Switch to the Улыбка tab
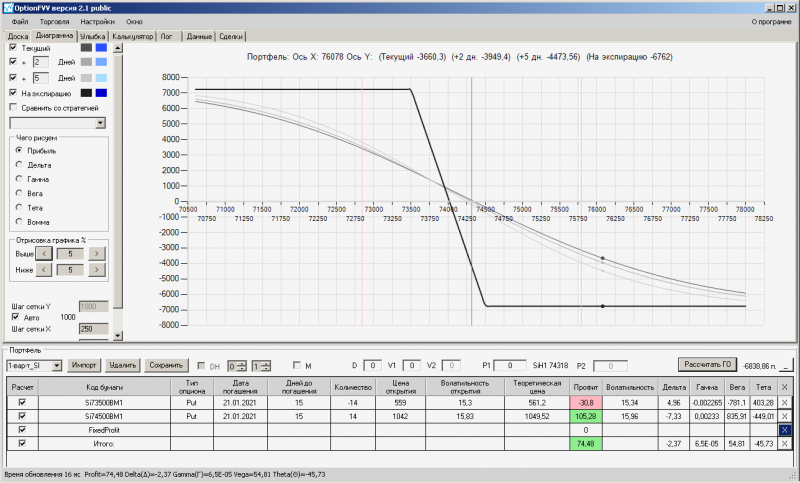This screenshot has height=483, width=800. [x=92, y=36]
